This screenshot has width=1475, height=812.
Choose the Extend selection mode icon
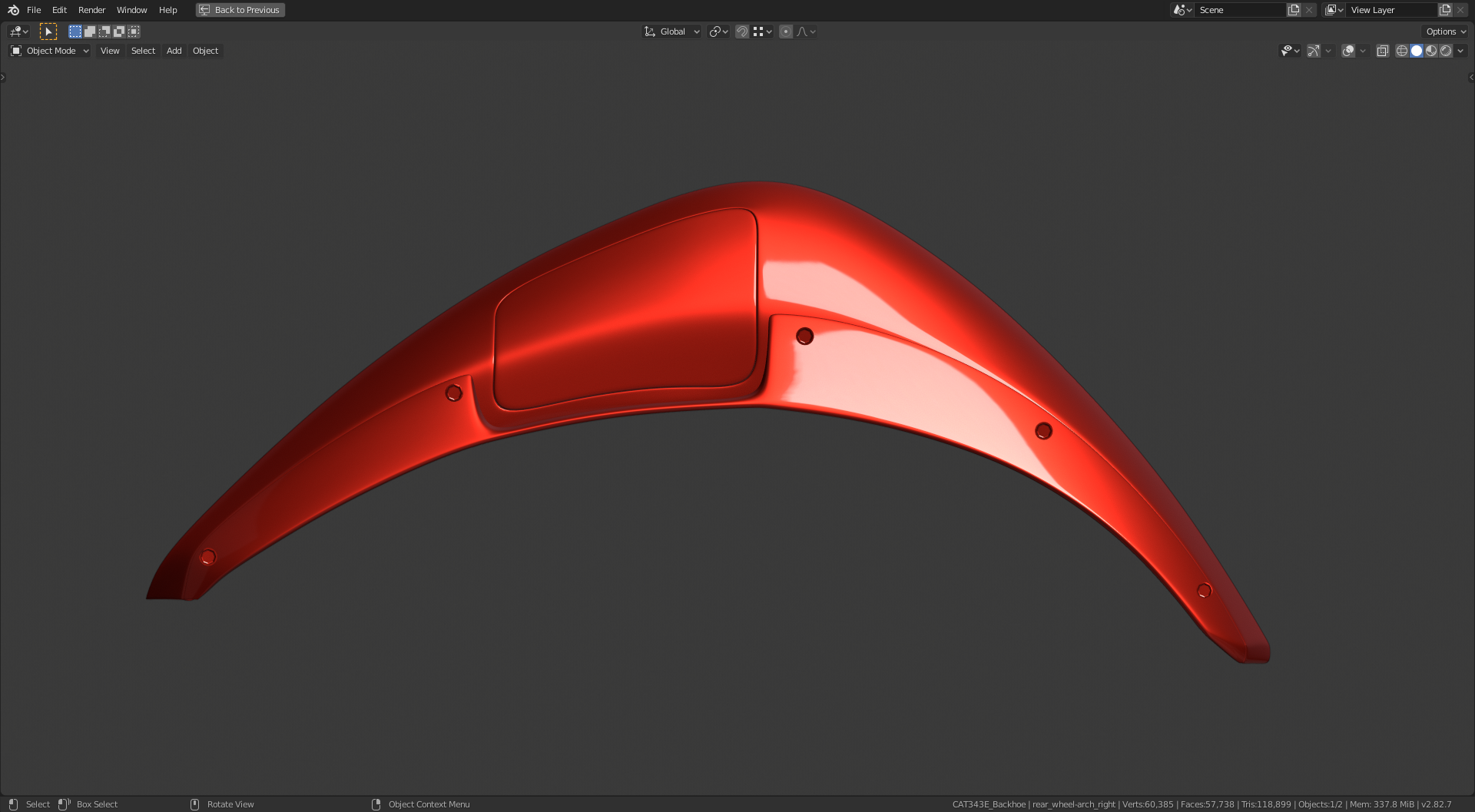90,31
